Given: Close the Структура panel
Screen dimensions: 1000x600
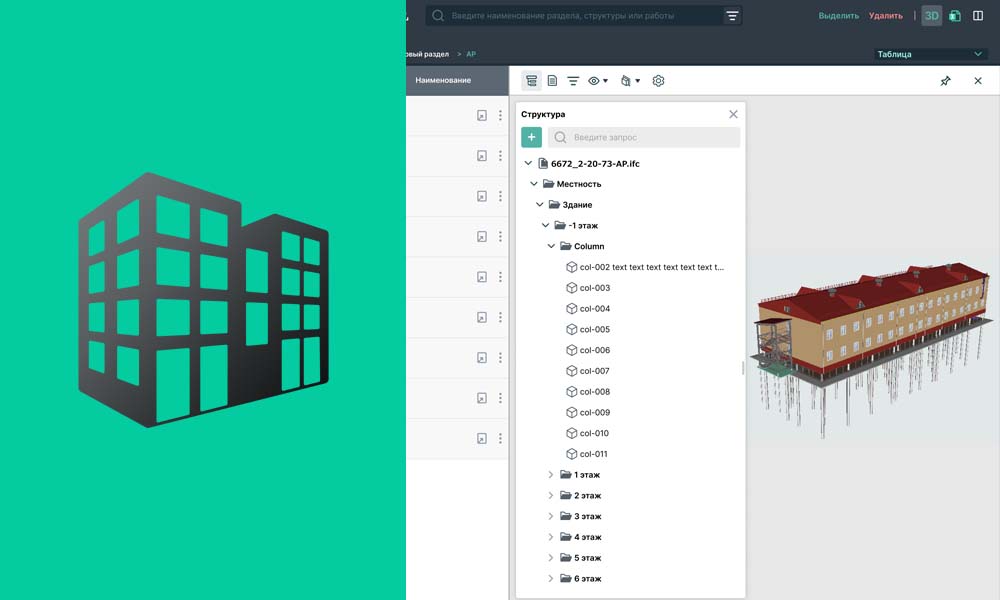Looking at the screenshot, I should pos(733,114).
